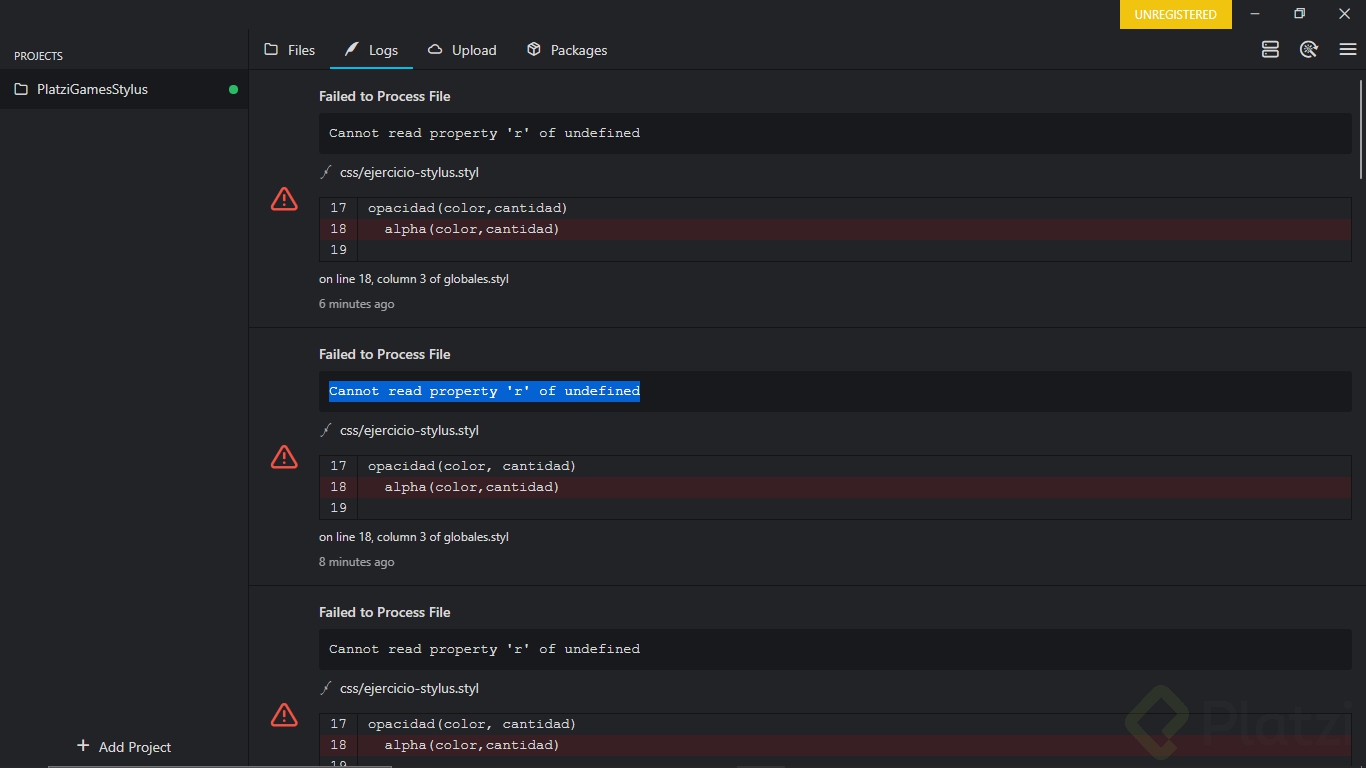Switch to the Files tab

pos(289,50)
